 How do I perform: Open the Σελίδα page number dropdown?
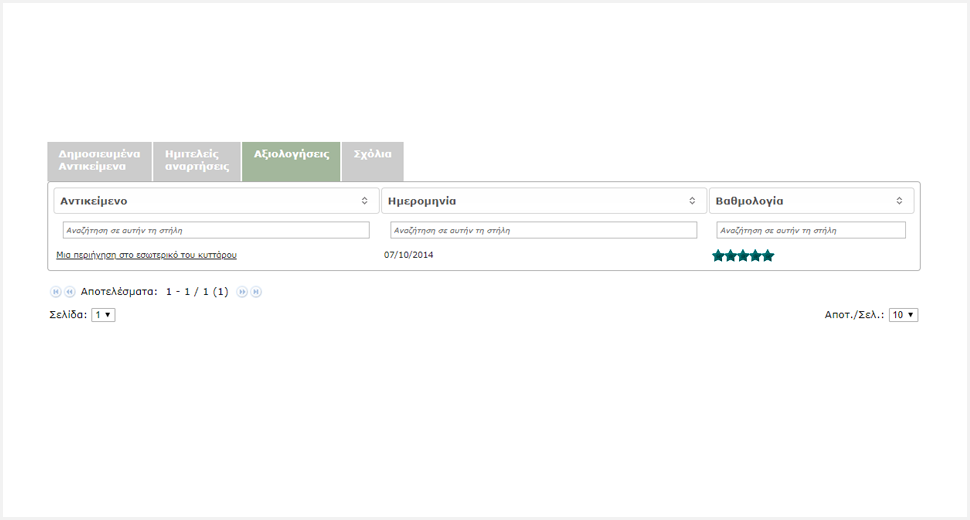(103, 315)
